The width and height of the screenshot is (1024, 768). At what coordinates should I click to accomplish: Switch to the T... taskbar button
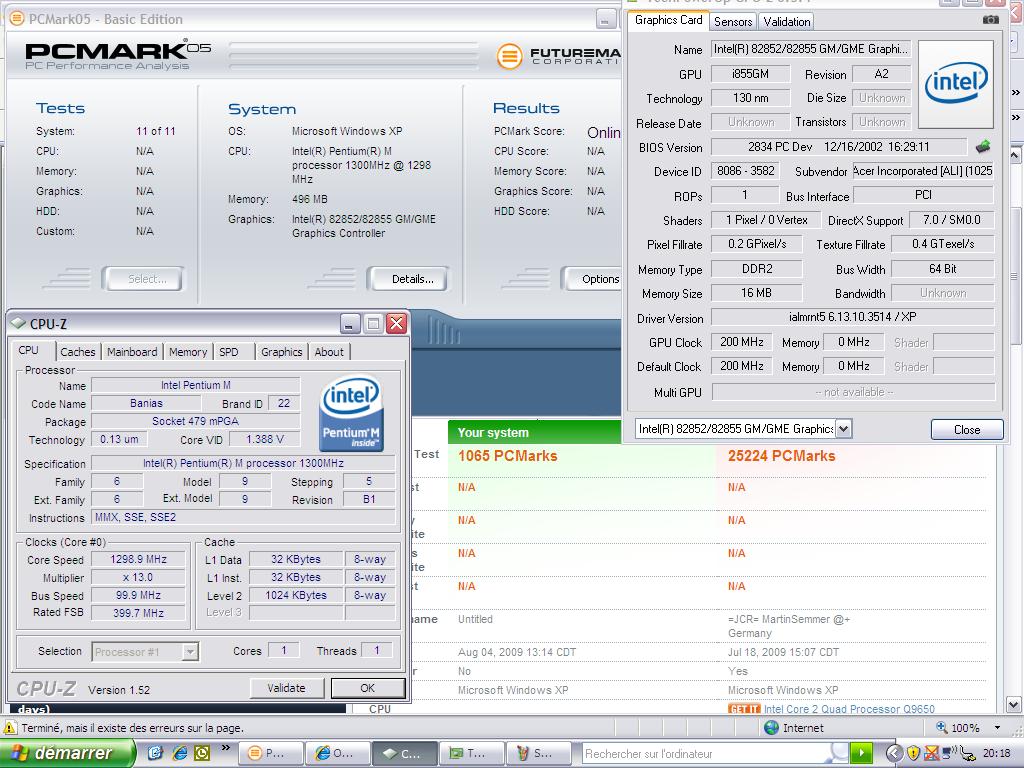coord(471,753)
